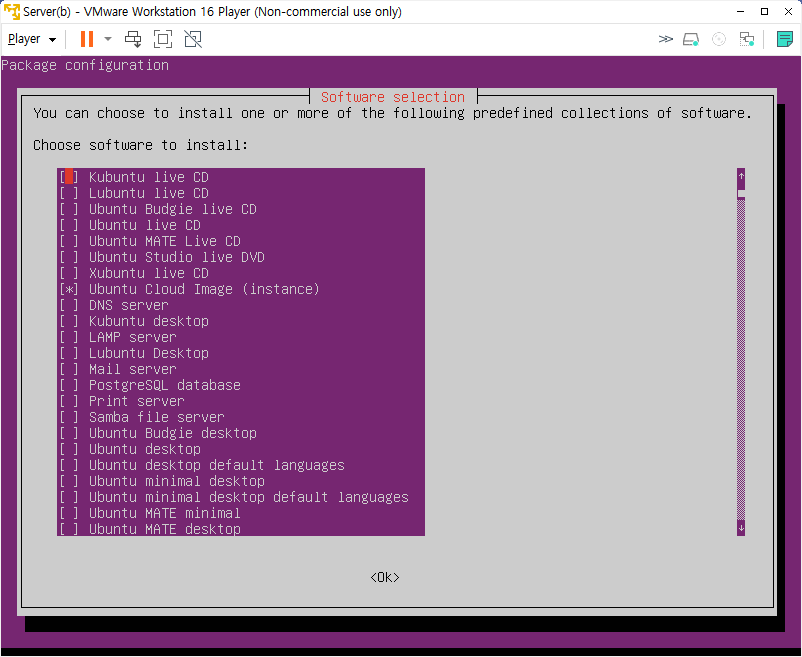802x657 pixels.
Task: Check the Kubuntu live CD checkbox
Action: 69,177
